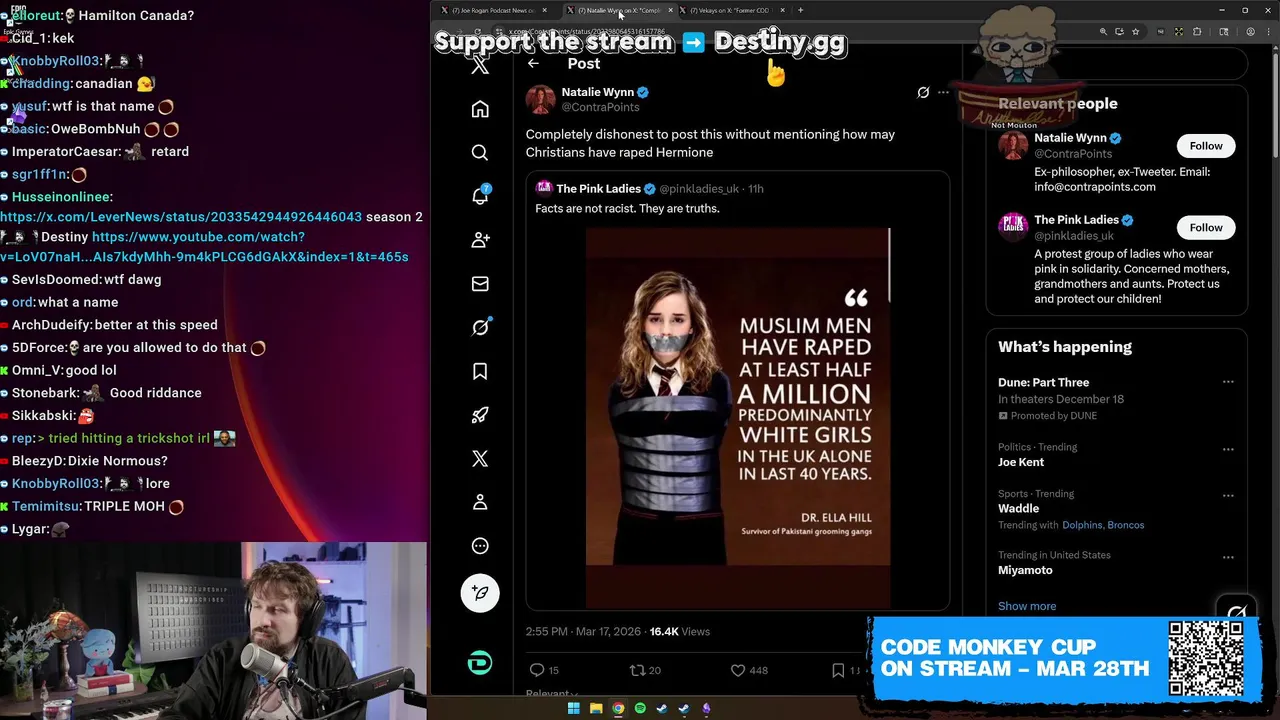Open LeverNews status link in chat

tap(181, 217)
